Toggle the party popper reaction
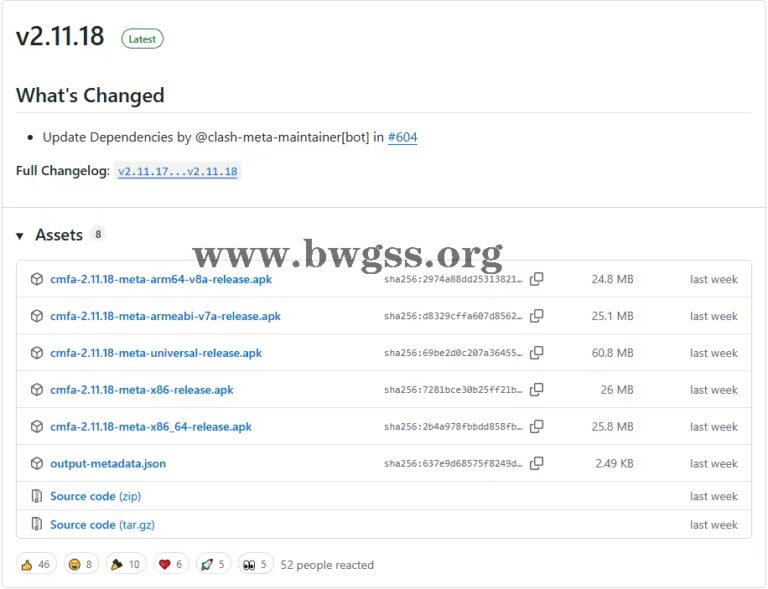Screen dimensions: 768x589 pos(126,565)
